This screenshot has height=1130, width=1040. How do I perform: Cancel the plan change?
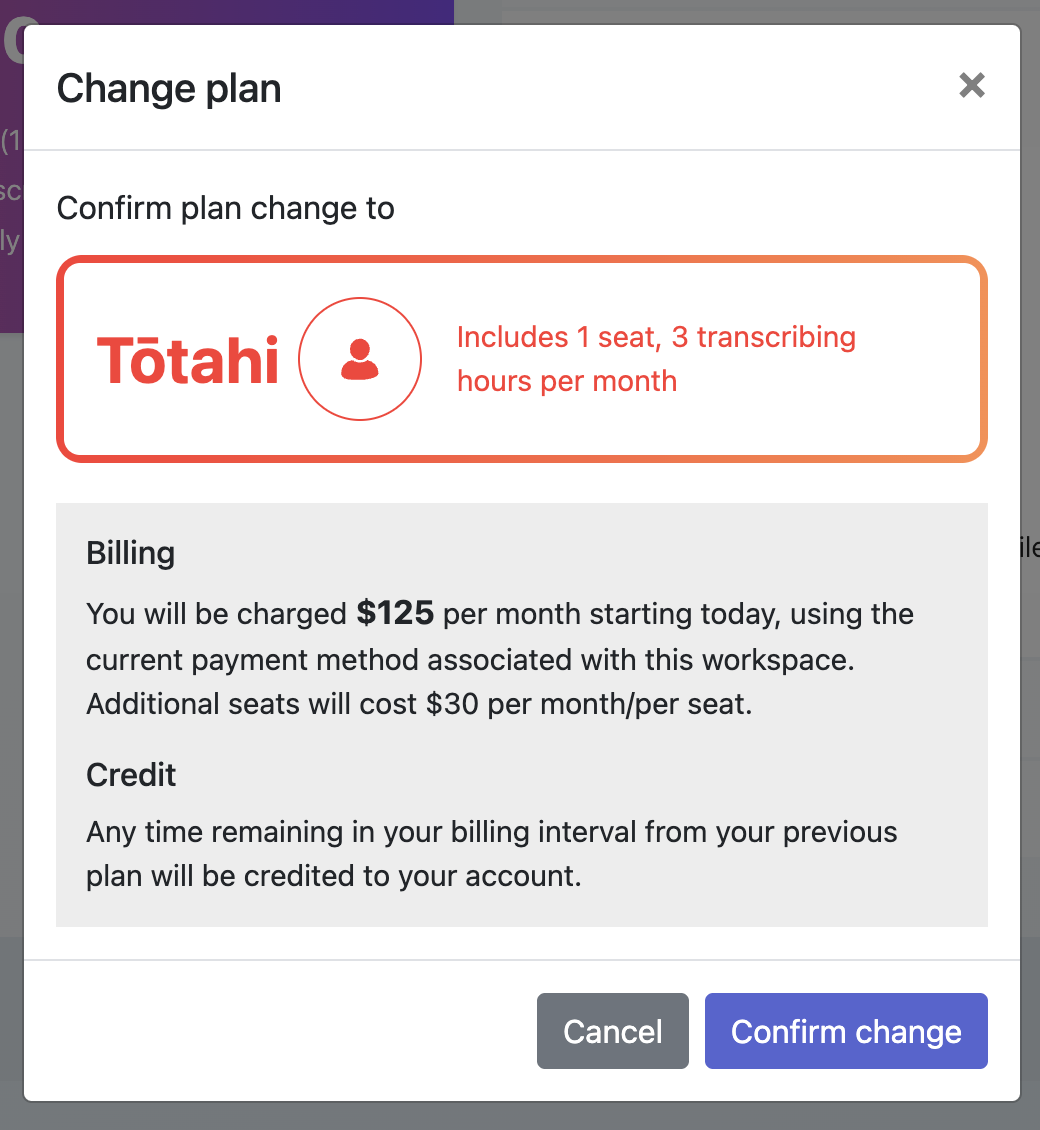pos(613,1031)
